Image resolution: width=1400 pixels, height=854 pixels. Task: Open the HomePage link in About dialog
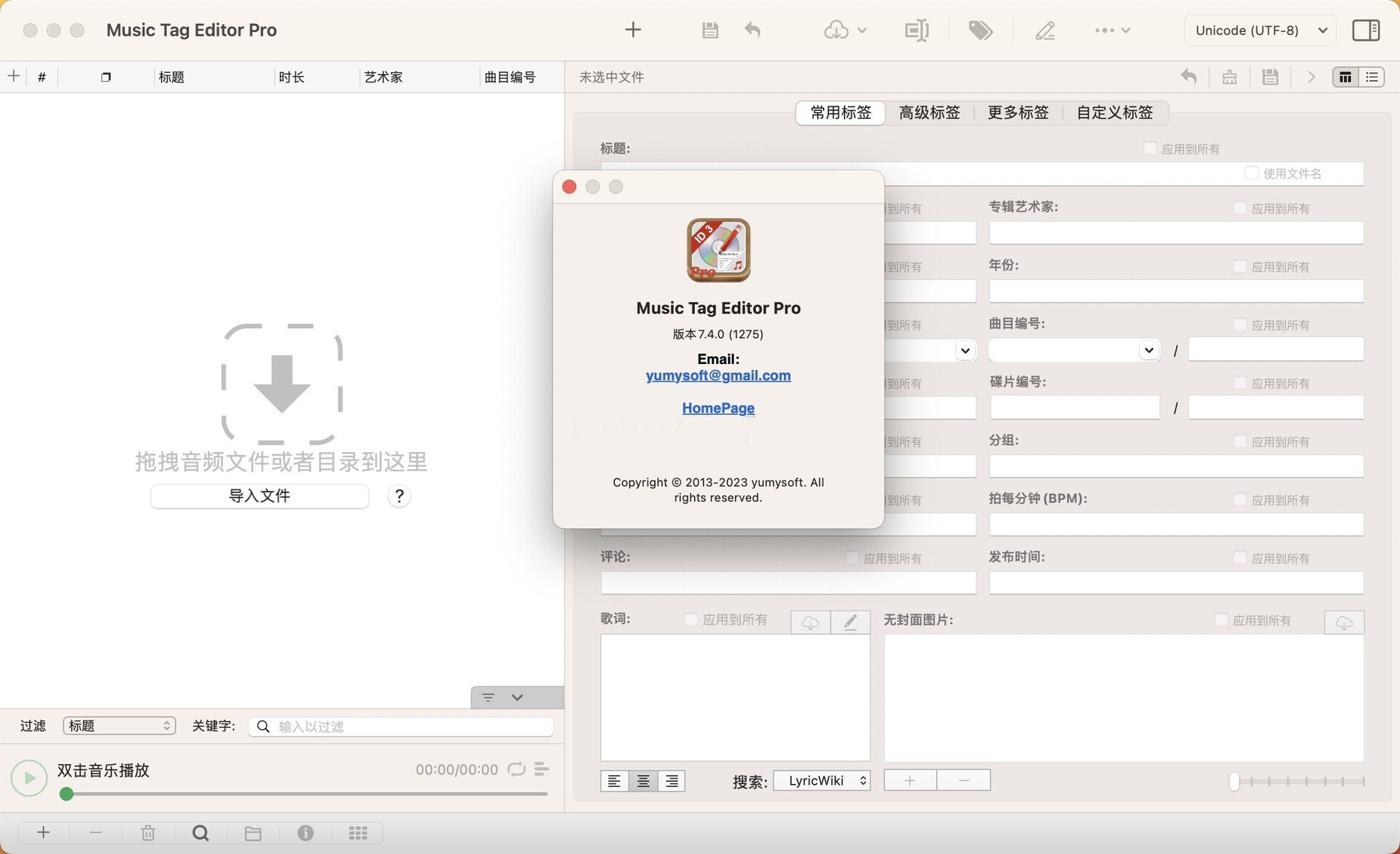coord(718,408)
